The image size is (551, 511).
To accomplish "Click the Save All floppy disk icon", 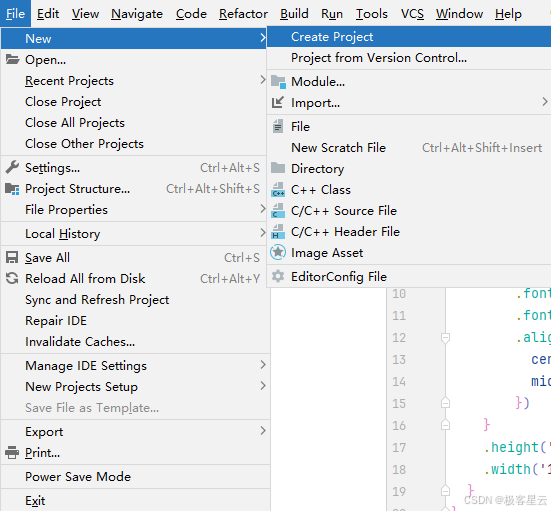I will click(12, 258).
